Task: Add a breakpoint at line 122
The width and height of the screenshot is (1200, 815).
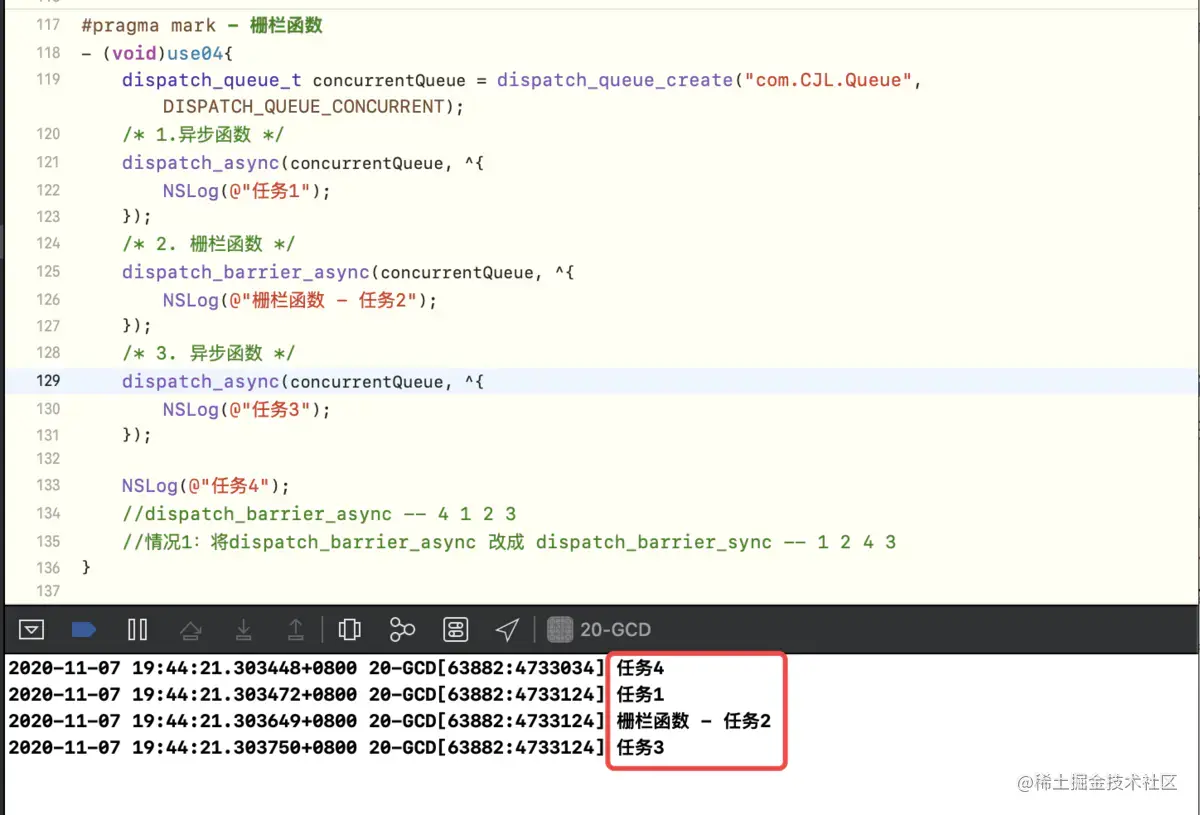Action: [x=48, y=190]
